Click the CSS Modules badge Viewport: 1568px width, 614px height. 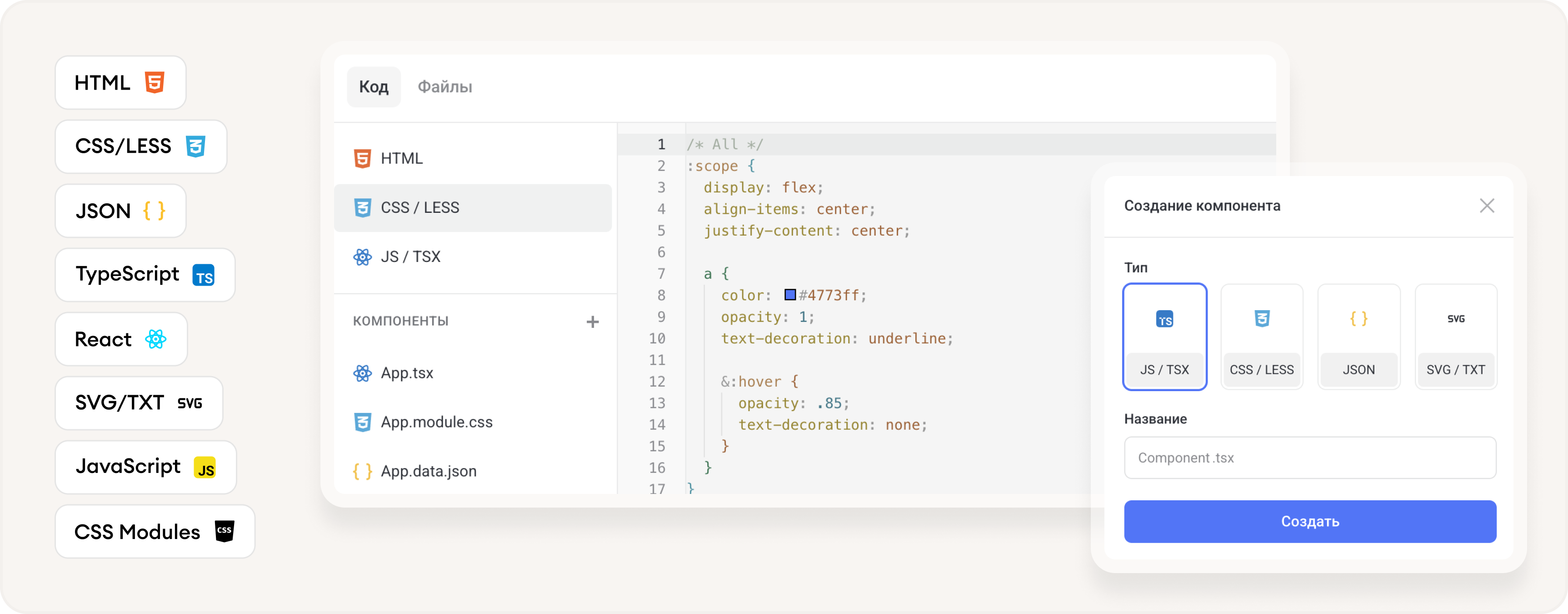pos(155,531)
